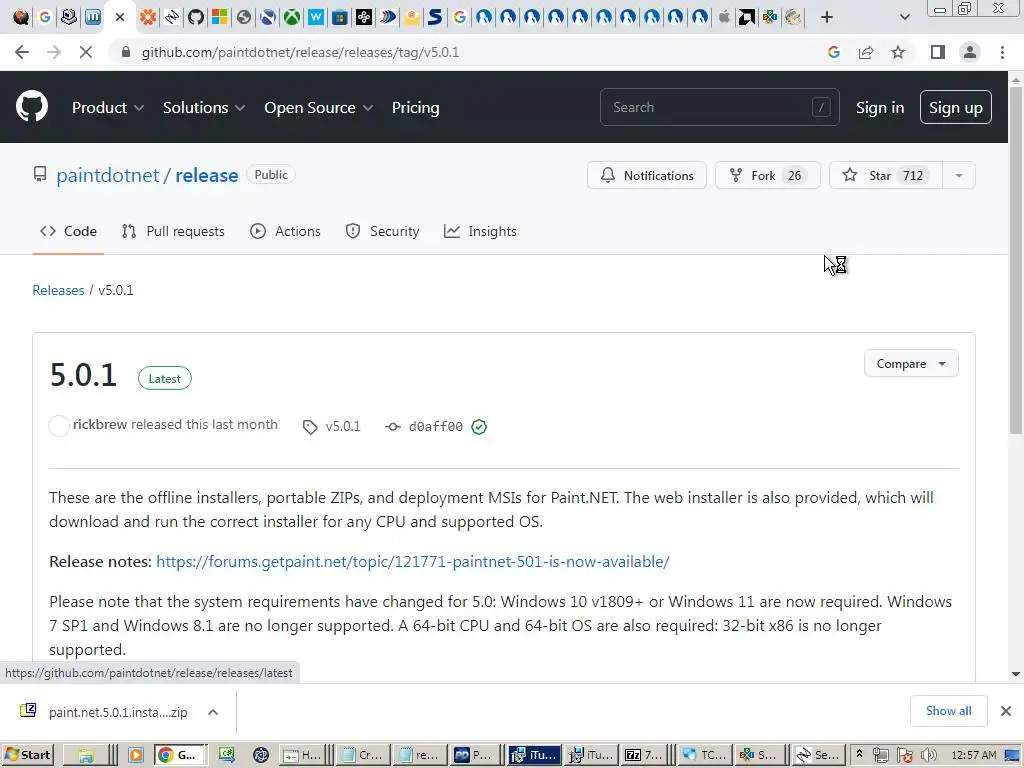1024x768 pixels.
Task: Open the Chrome three-dot menu
Action: [1002, 52]
